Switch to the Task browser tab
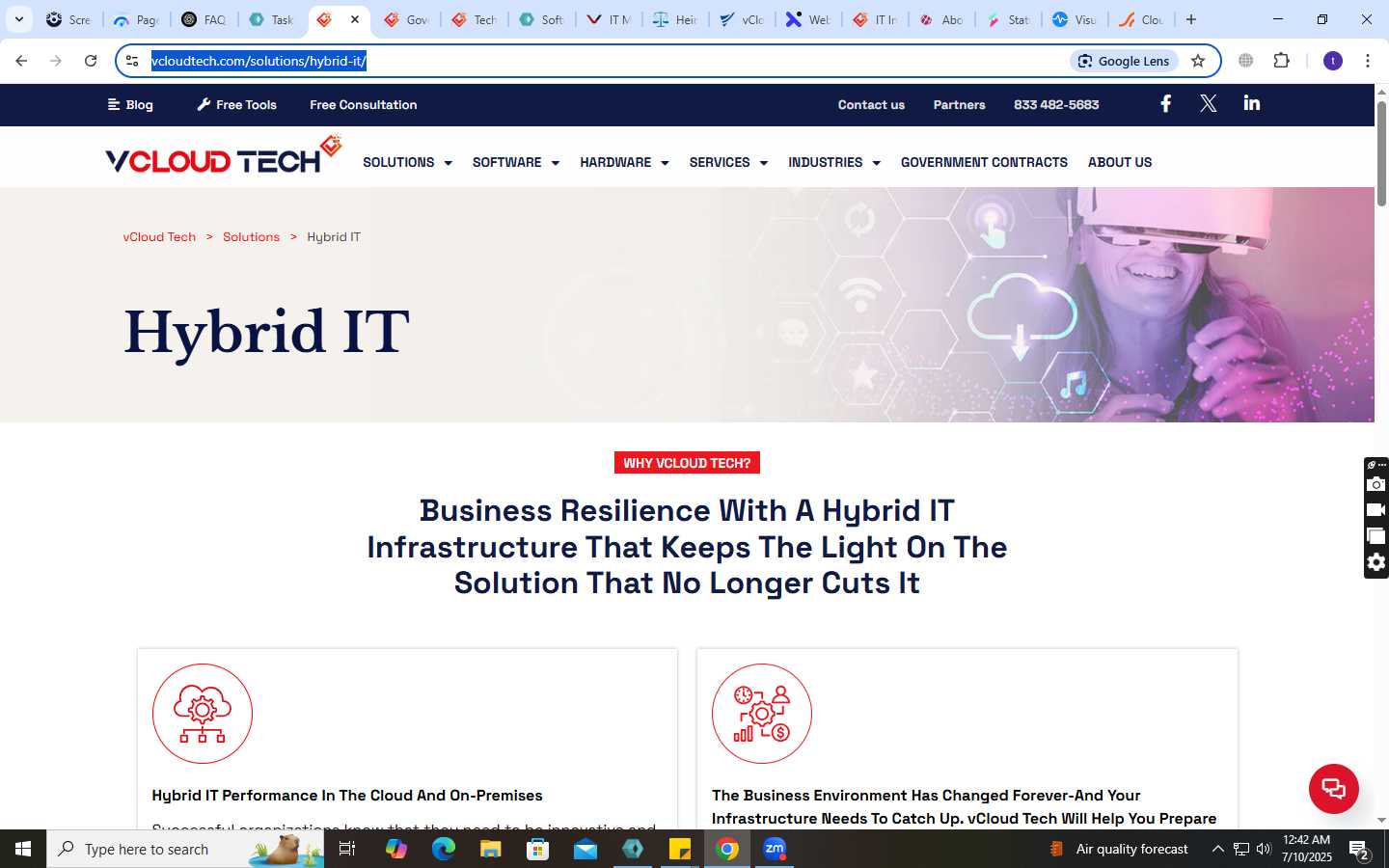This screenshot has height=868, width=1389. [x=271, y=19]
